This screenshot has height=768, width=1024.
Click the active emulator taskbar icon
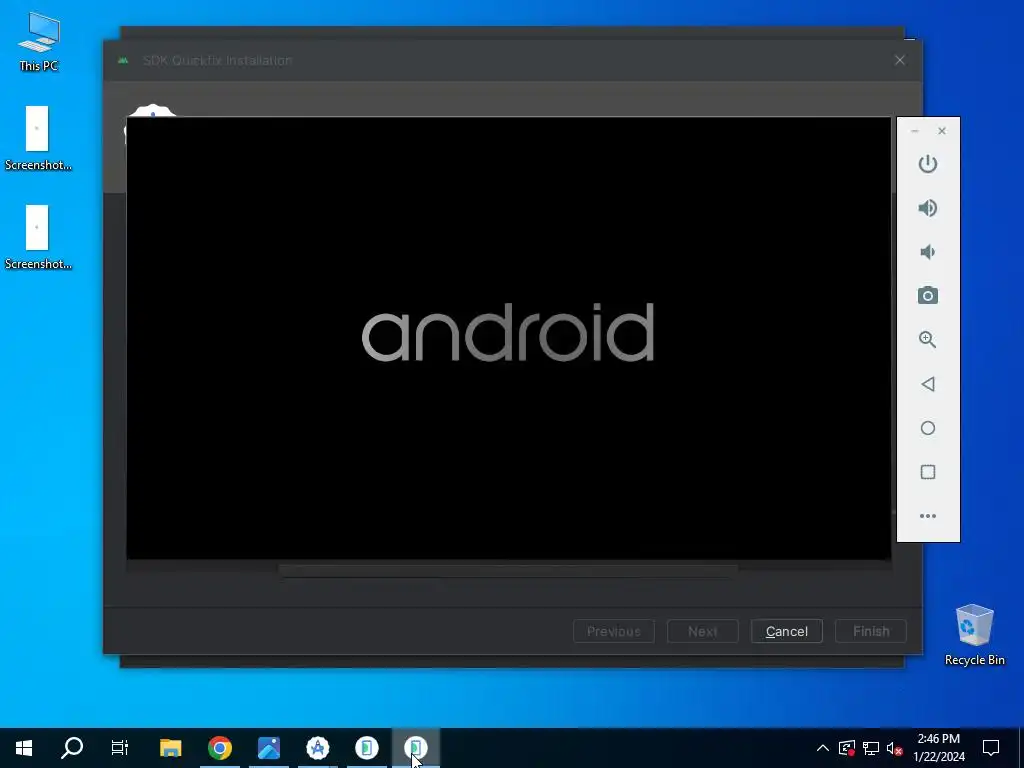415,748
